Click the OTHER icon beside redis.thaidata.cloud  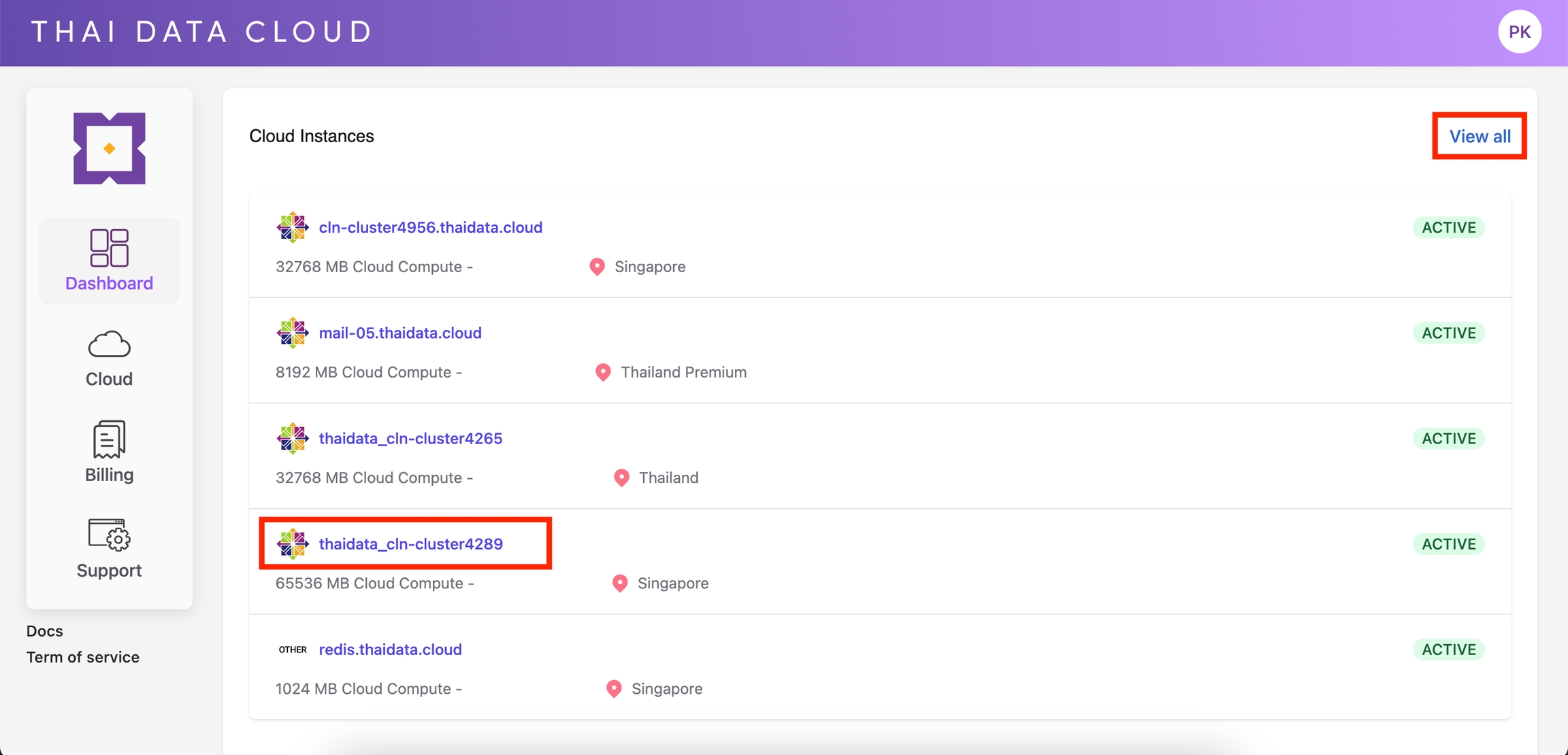(293, 650)
